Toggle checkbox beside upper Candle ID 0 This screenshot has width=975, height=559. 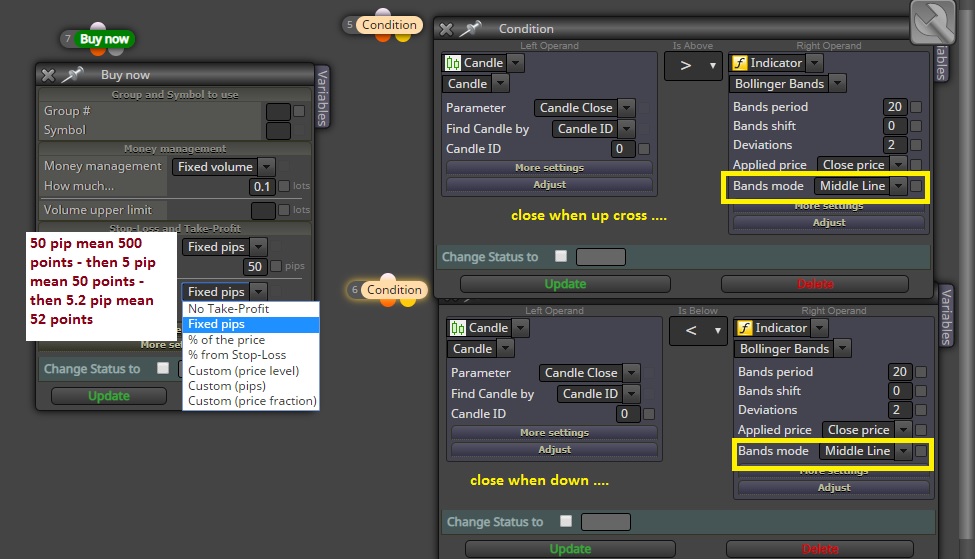(644, 149)
